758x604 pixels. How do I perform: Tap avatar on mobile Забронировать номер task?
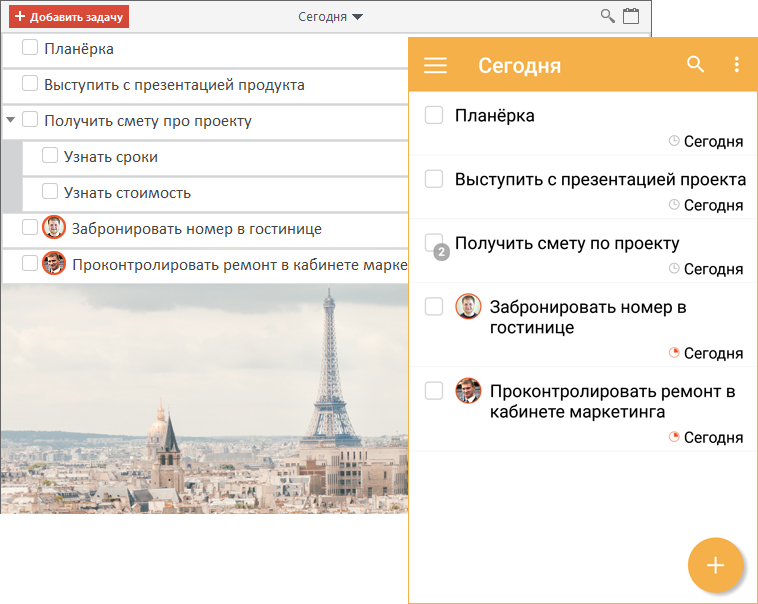pos(468,306)
